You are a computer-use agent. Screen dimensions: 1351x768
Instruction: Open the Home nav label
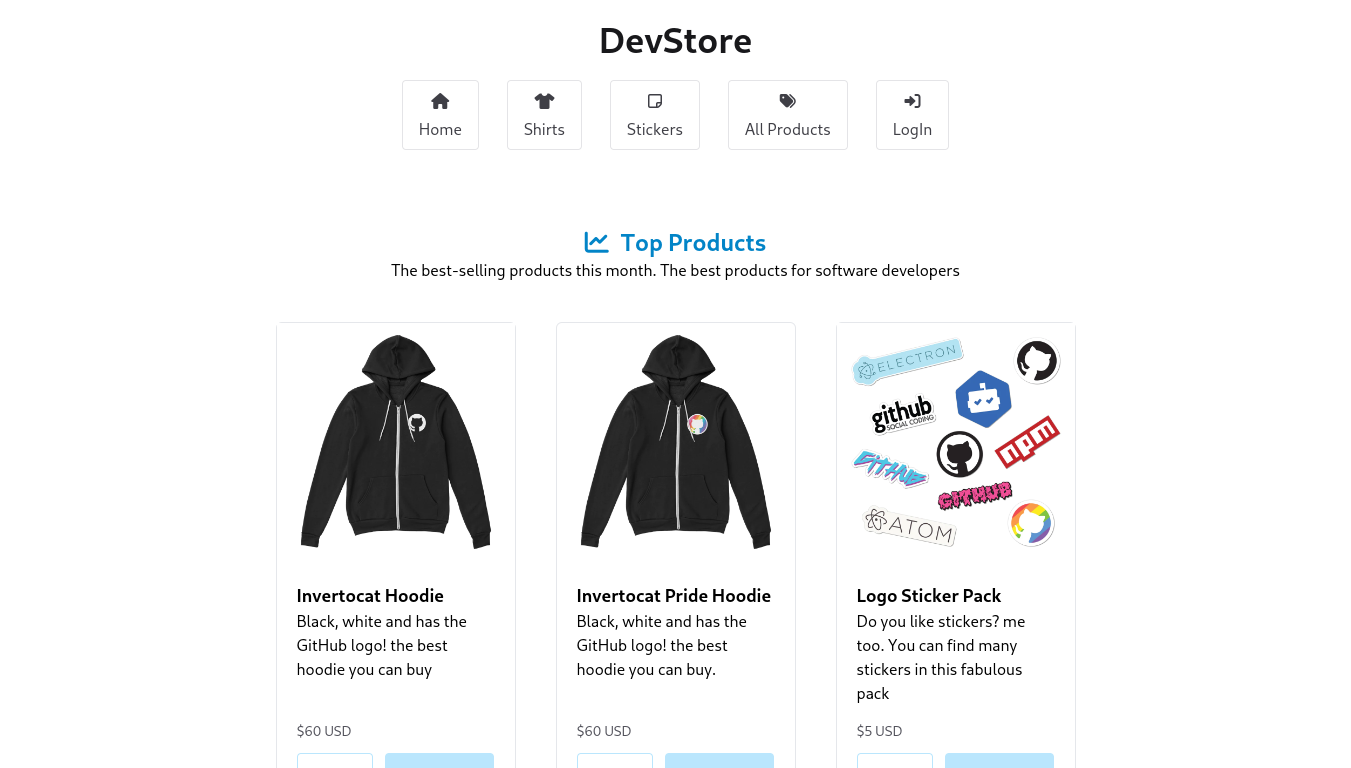click(440, 129)
